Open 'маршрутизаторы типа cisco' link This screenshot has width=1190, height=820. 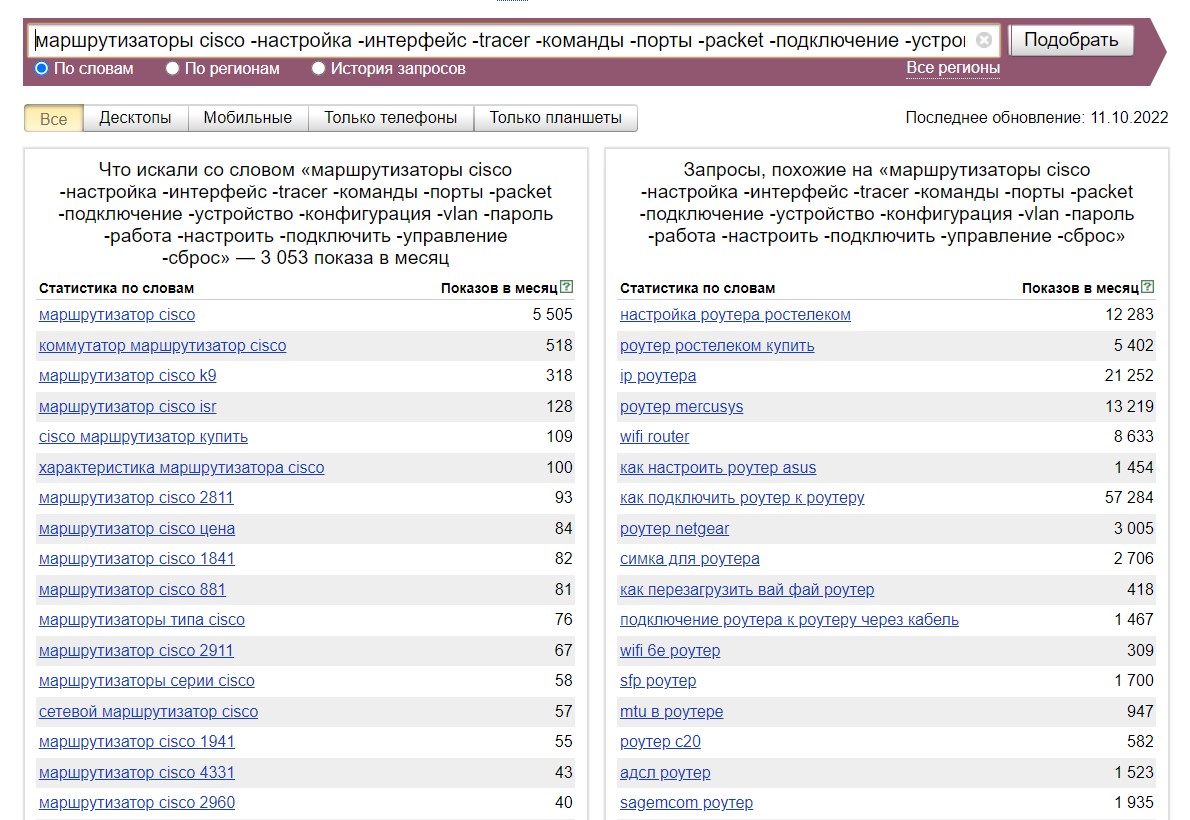[x=142, y=620]
